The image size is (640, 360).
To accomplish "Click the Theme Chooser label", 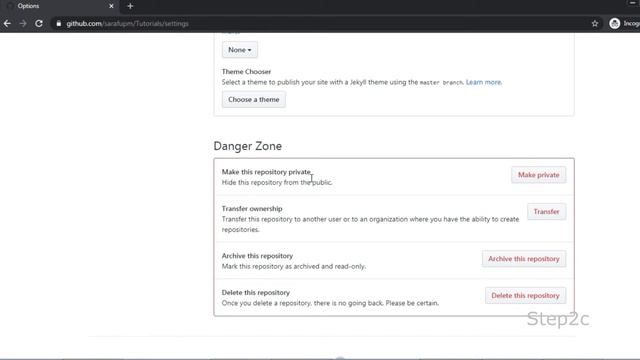I will [x=246, y=71].
